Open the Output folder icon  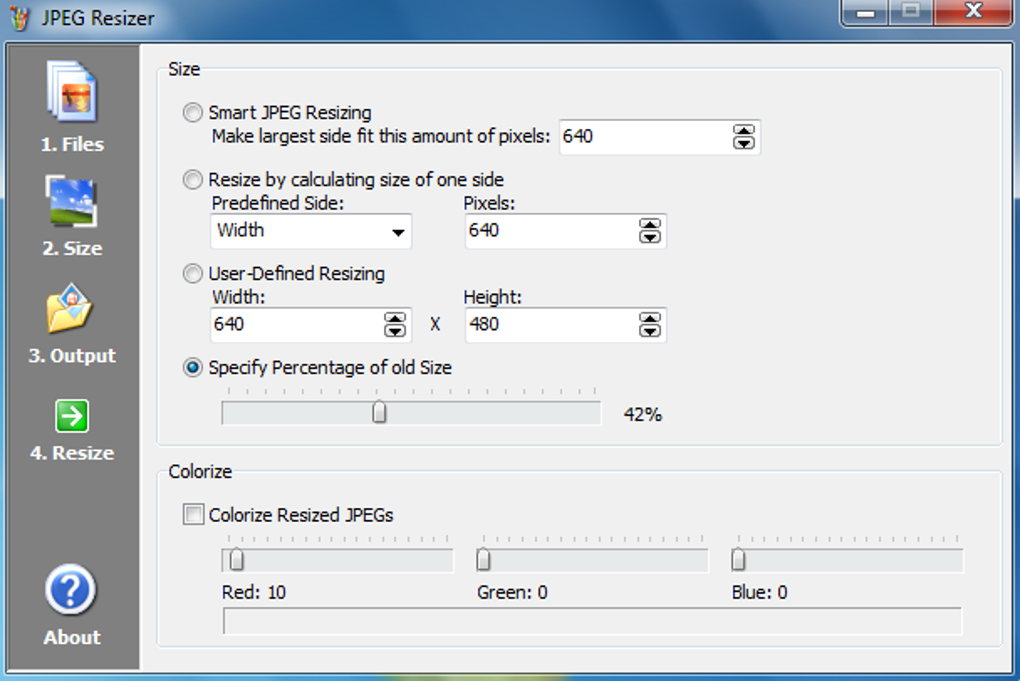(70, 310)
